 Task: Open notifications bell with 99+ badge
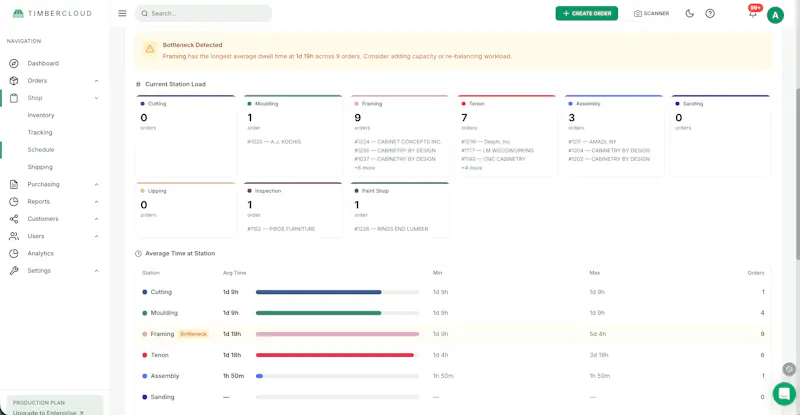coord(753,13)
